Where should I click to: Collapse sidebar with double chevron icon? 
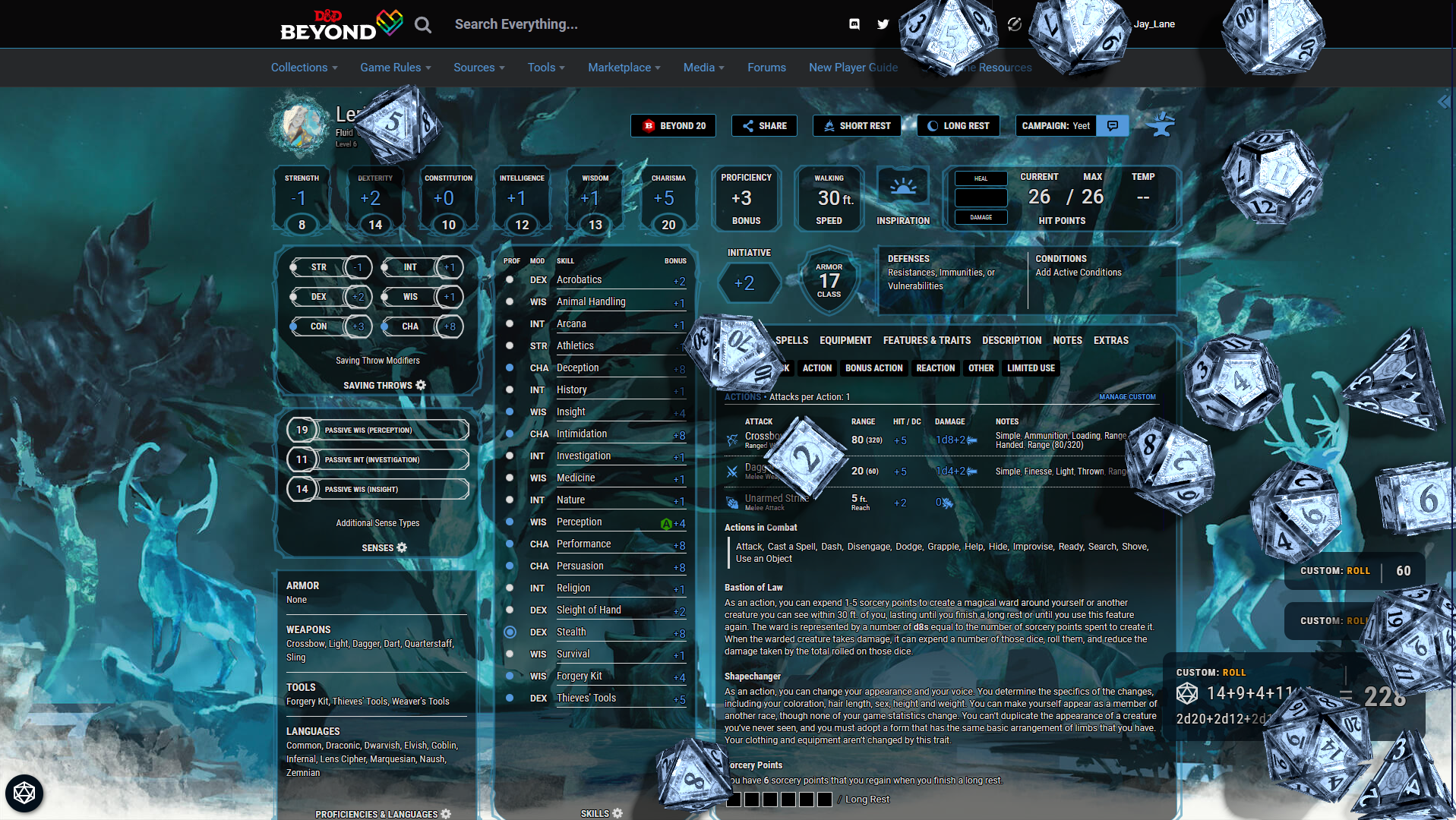click(x=1443, y=102)
